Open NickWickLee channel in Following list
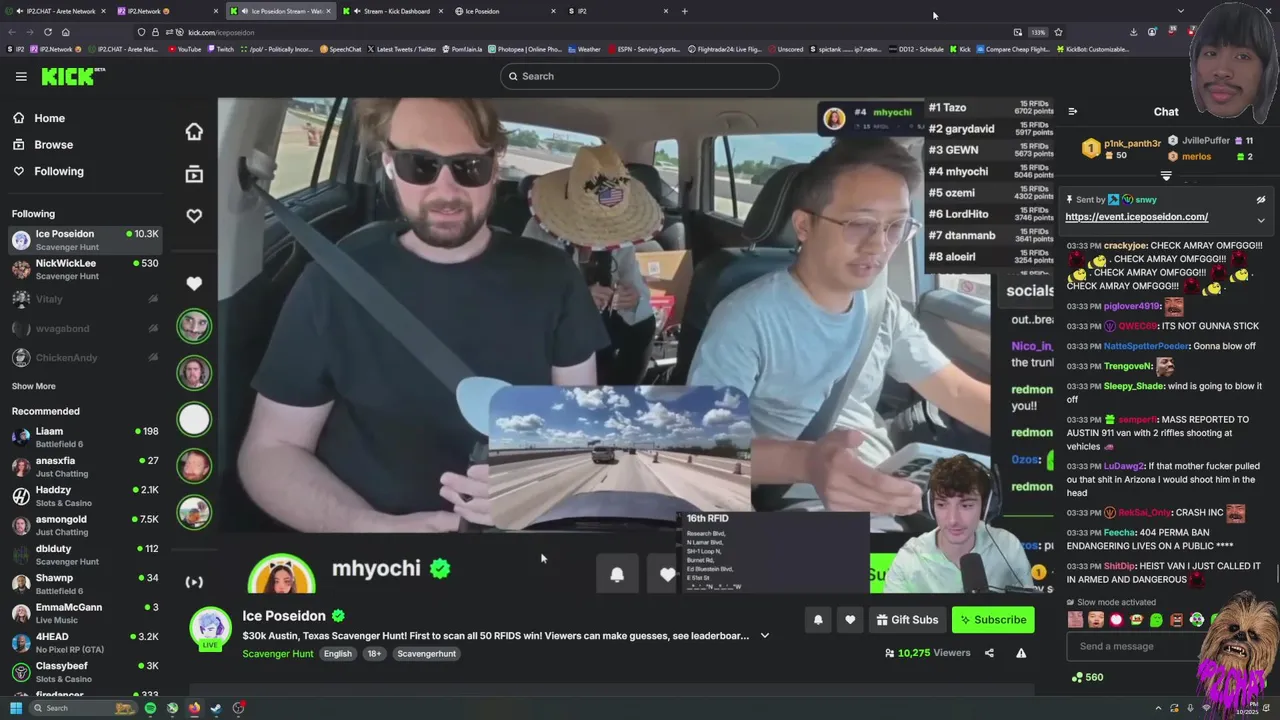Screen dimensions: 1280x720 (x=85, y=269)
